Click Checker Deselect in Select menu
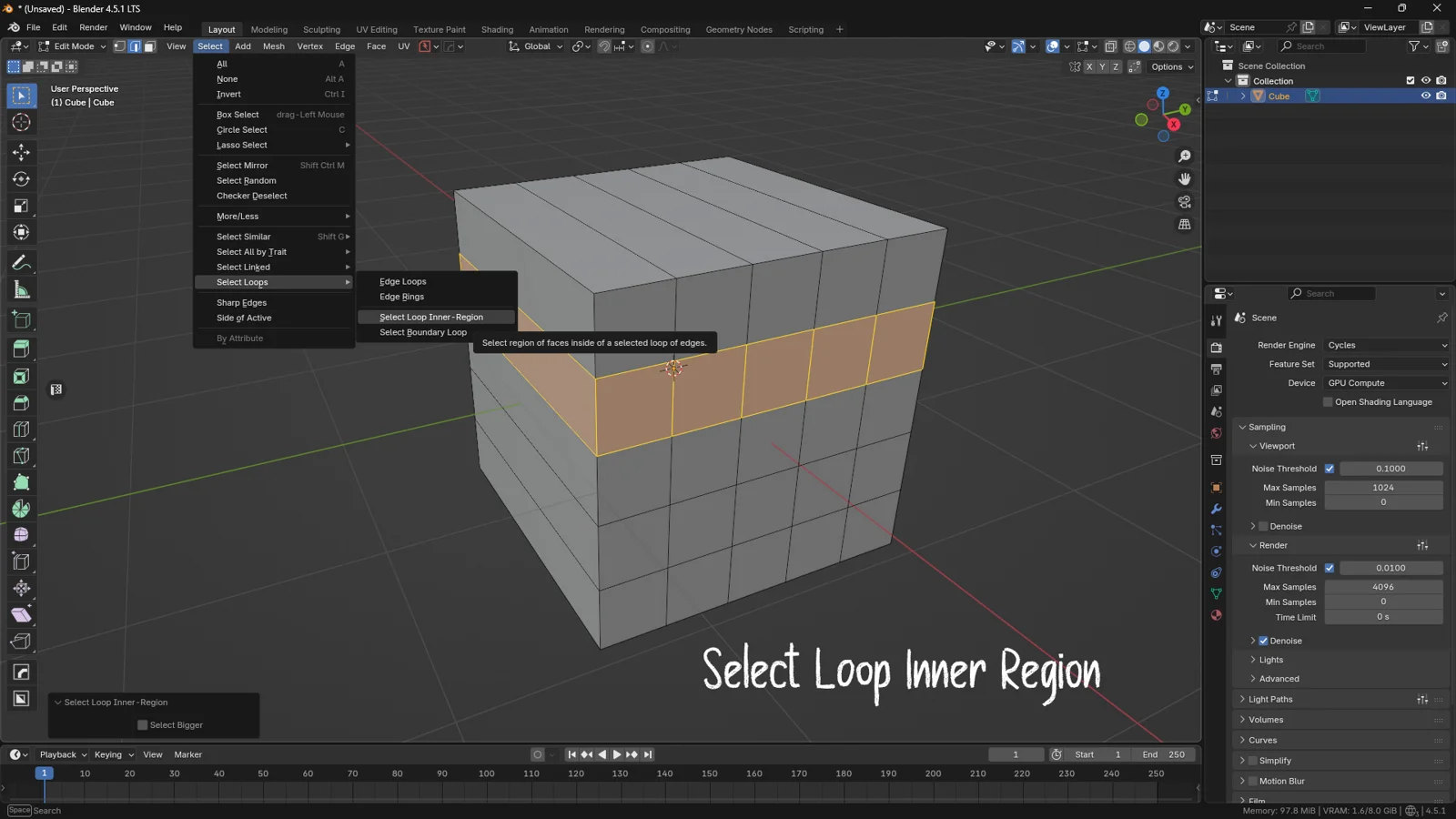 [274, 196]
